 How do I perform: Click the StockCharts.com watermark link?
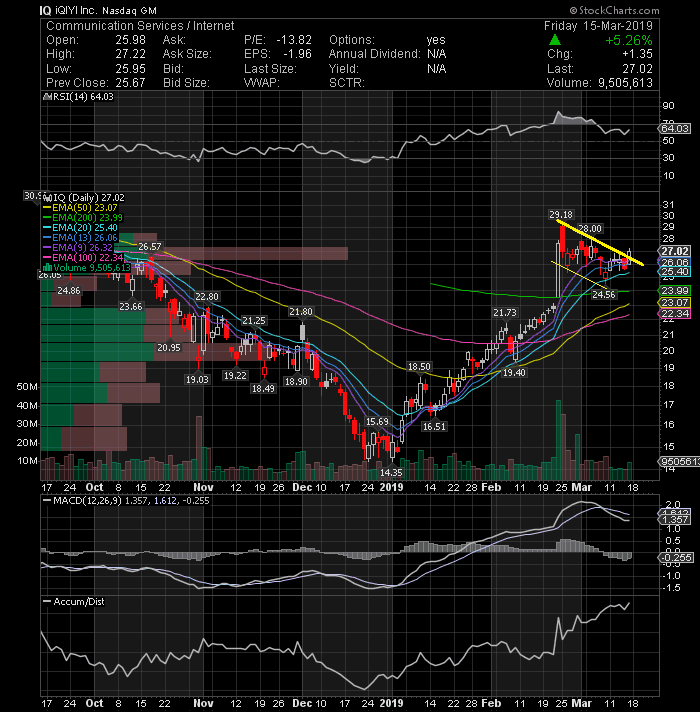tap(614, 10)
